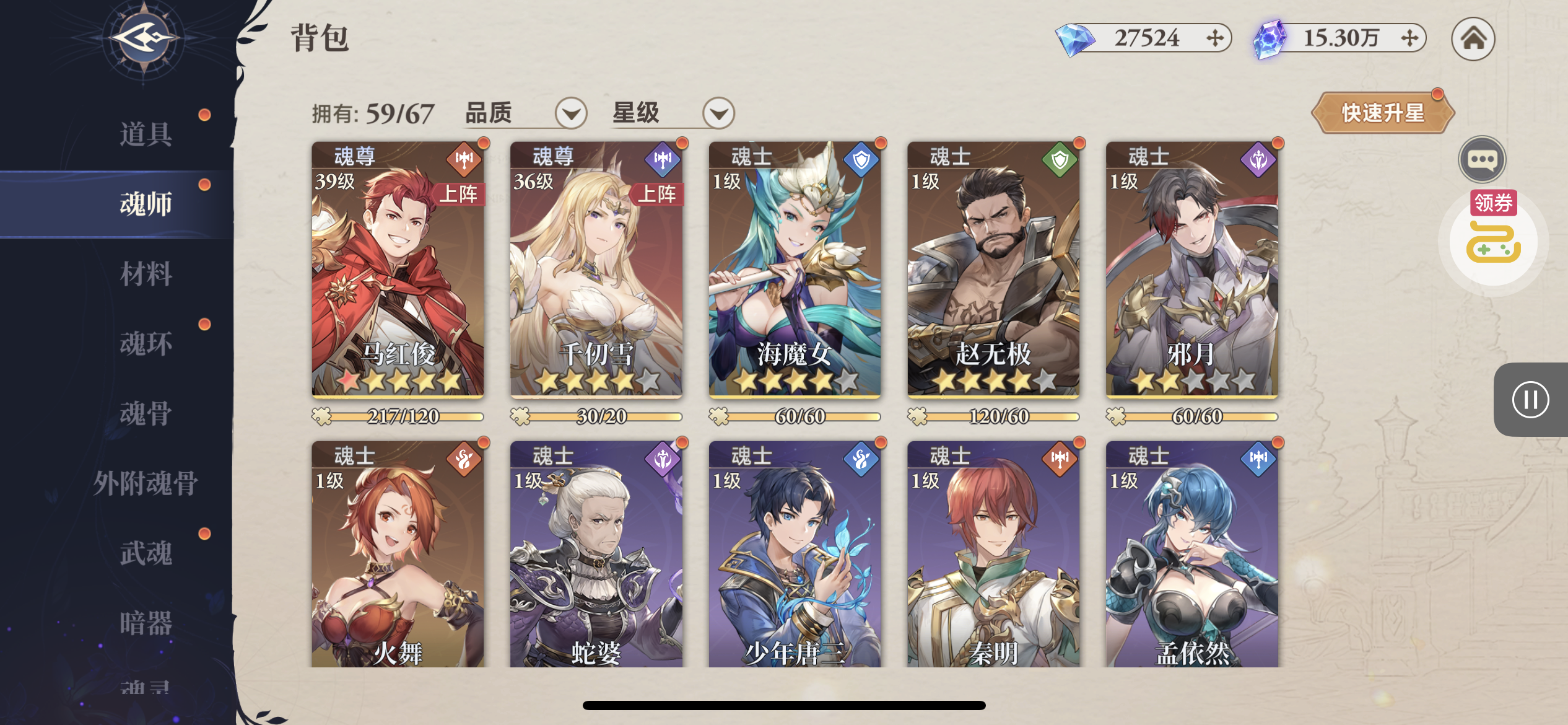1568x725 pixels.
Task: Click the 快速升星 quick star-up button
Action: coord(1383,113)
